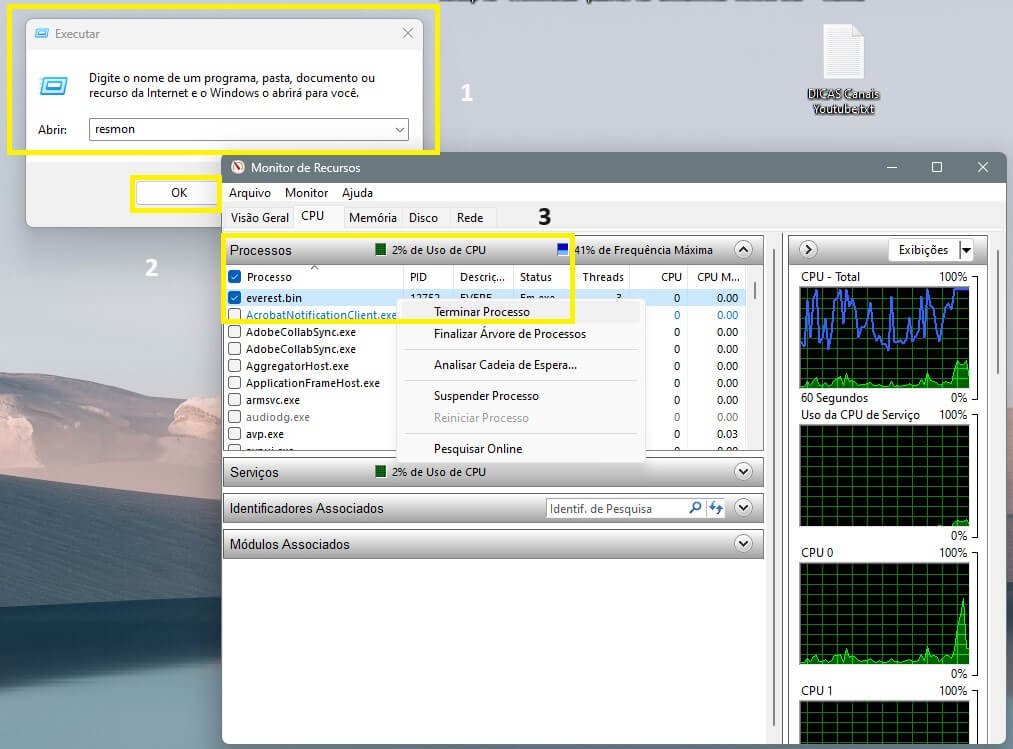Click the blue max frequency indicator square

click(x=562, y=249)
